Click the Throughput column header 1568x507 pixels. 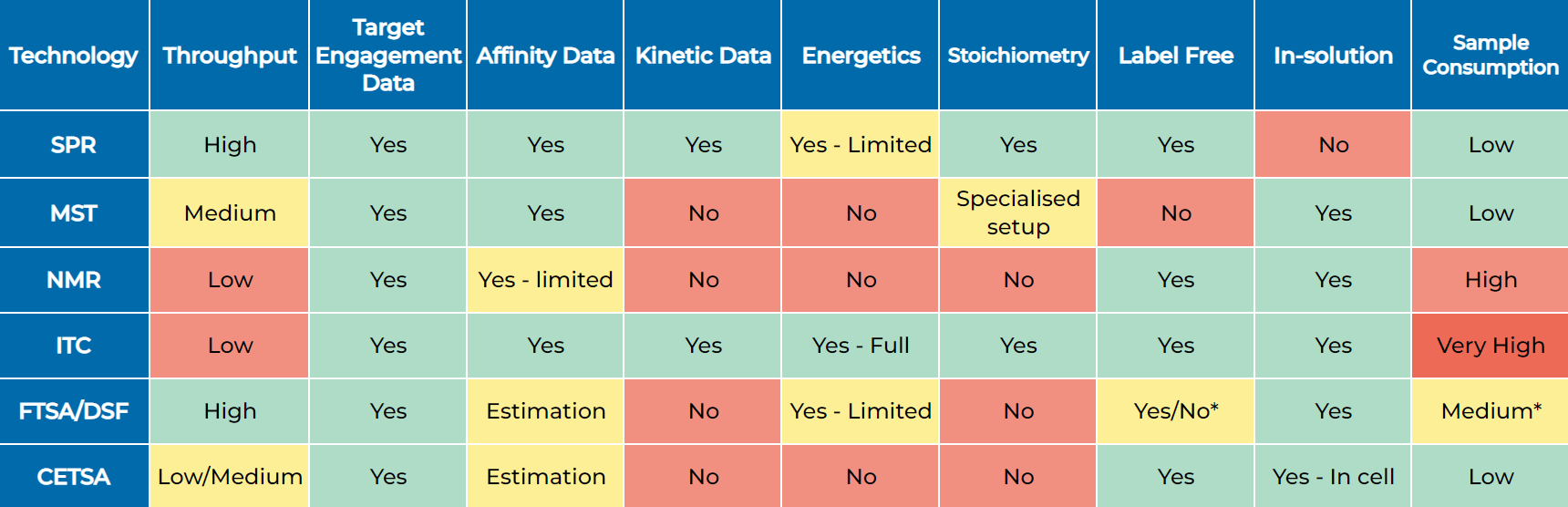point(230,56)
